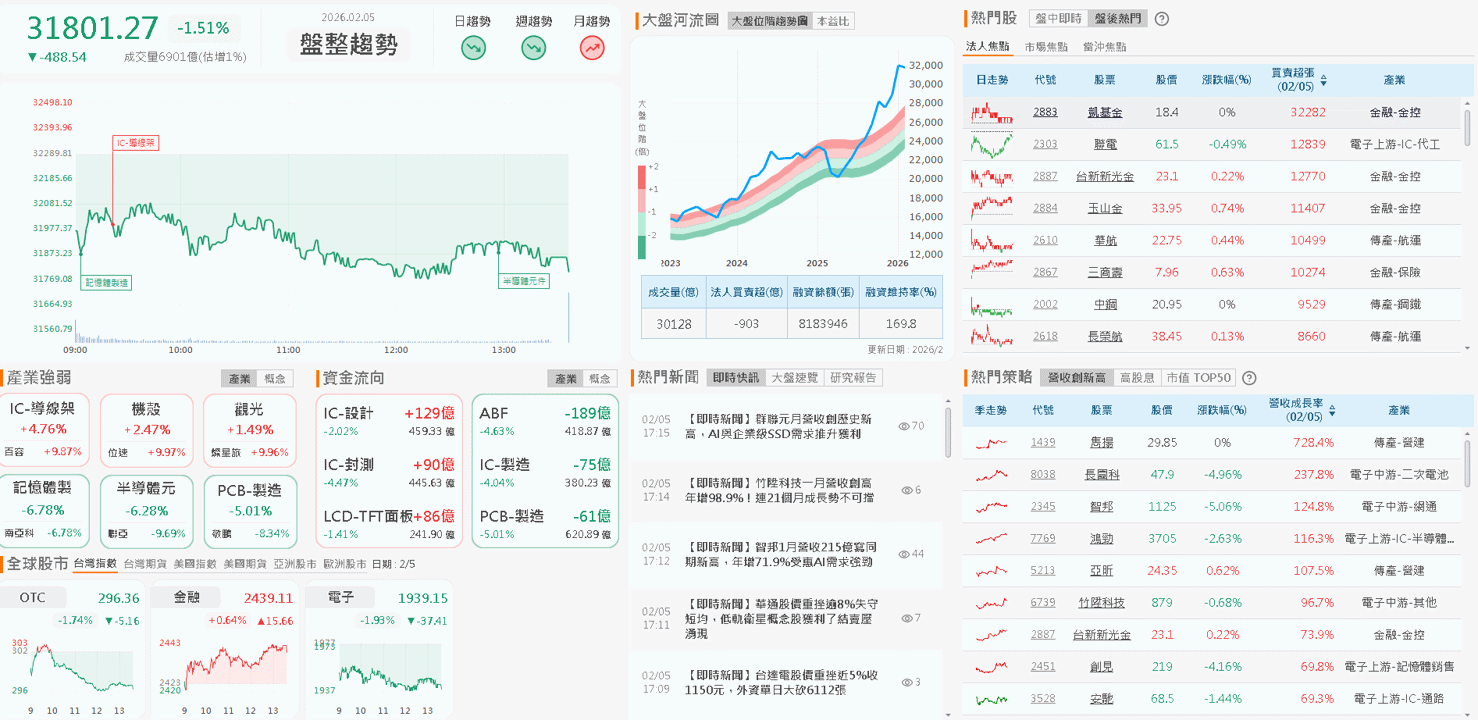Select 盤後熱門 mode in 熱門股
1478x720 pixels.
pos(1117,19)
